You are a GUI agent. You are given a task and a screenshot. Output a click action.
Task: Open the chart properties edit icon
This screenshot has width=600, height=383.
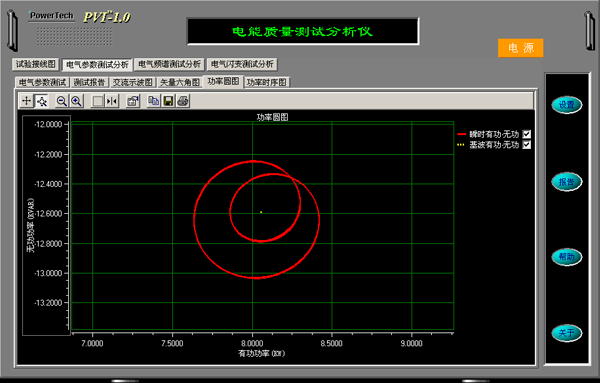tap(133, 101)
